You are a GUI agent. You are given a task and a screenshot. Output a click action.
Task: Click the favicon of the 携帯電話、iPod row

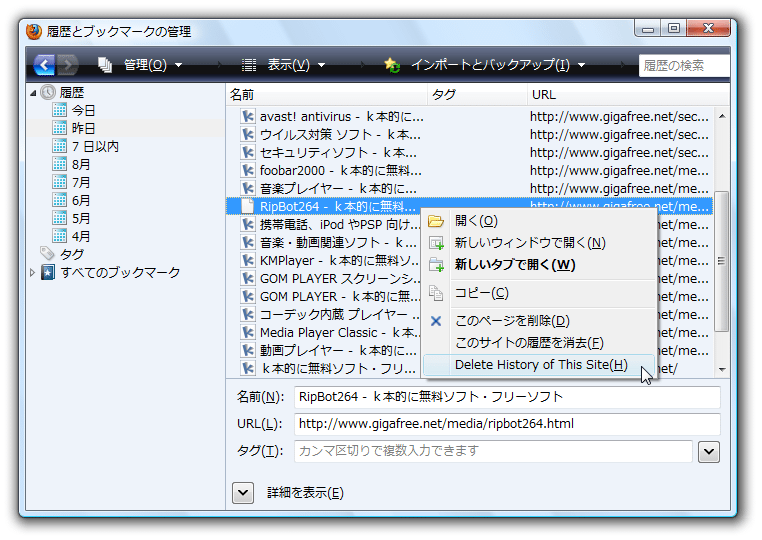pos(248,225)
